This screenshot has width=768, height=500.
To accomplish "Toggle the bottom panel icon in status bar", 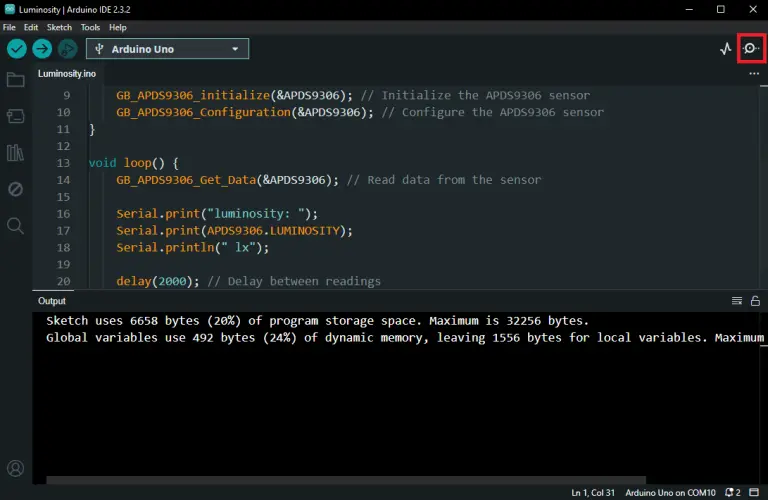I will pyautogui.click(x=754, y=492).
